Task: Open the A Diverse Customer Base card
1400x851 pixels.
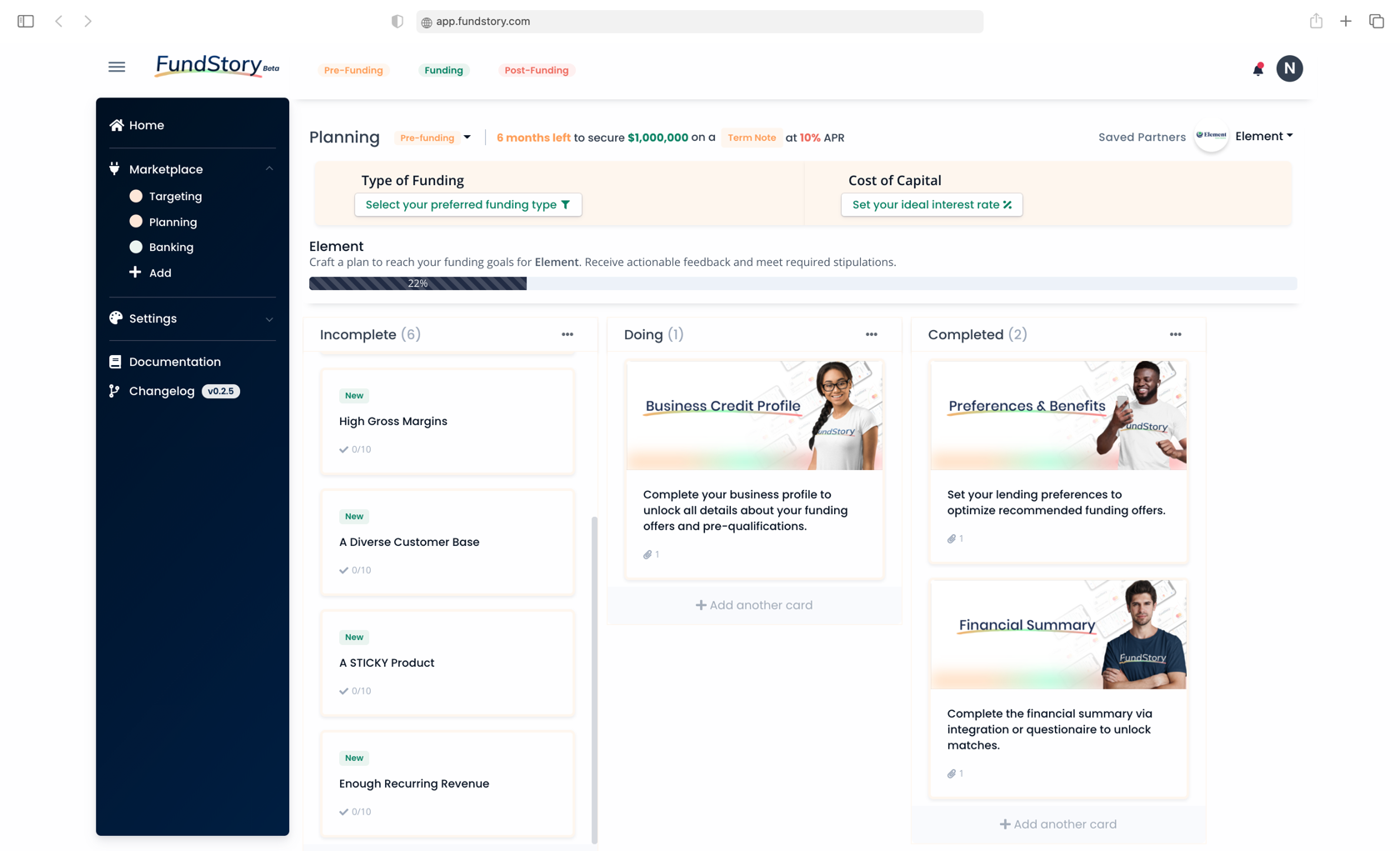Action: pos(447,543)
